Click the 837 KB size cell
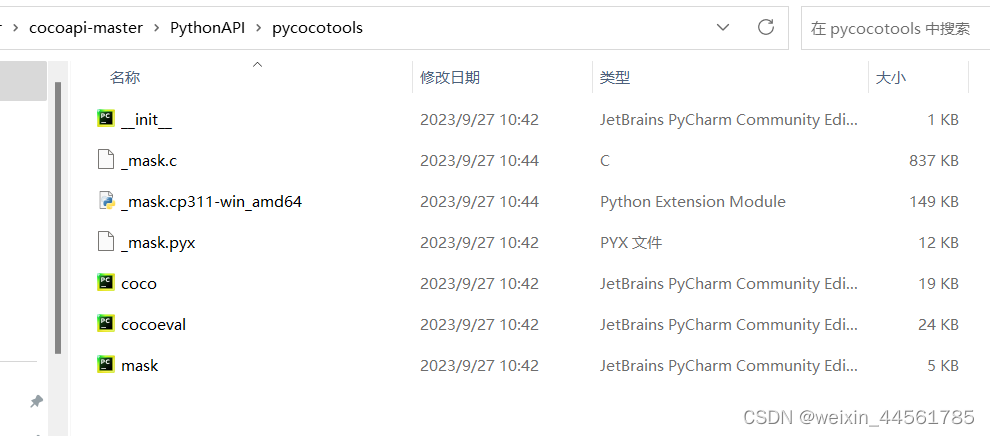 934,161
